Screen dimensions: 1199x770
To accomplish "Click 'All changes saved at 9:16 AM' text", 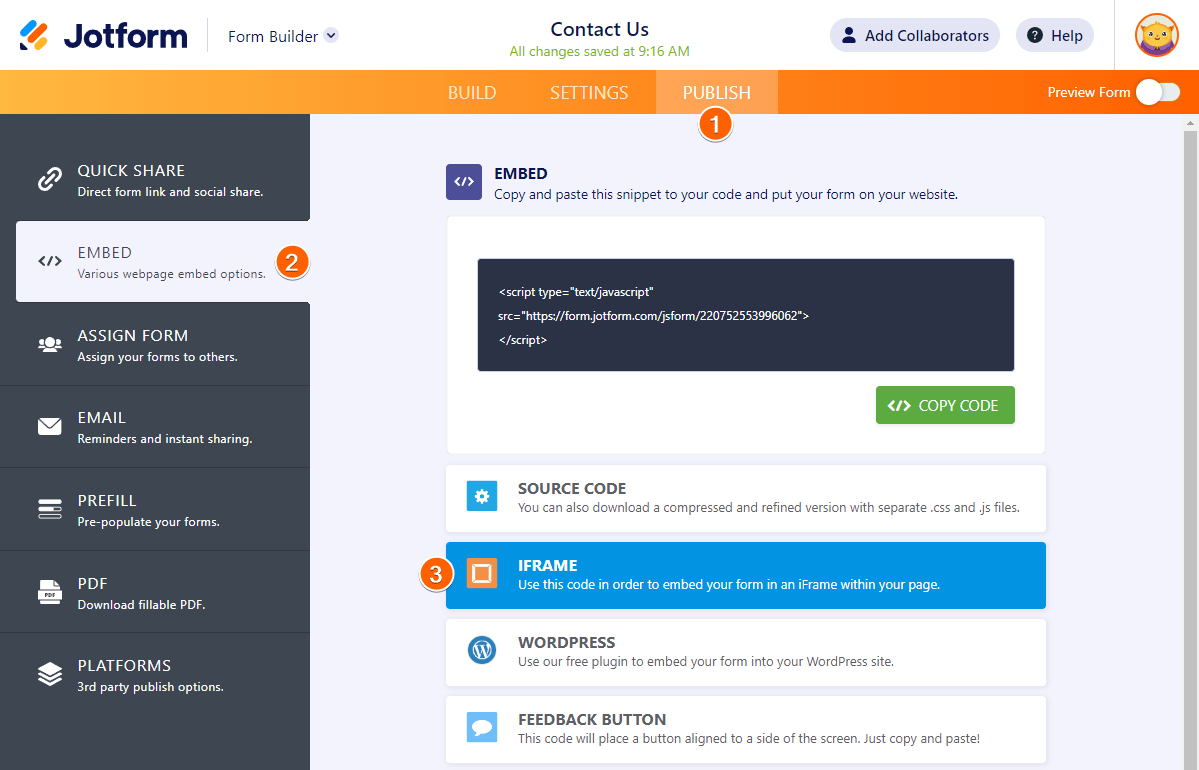I will coord(600,51).
